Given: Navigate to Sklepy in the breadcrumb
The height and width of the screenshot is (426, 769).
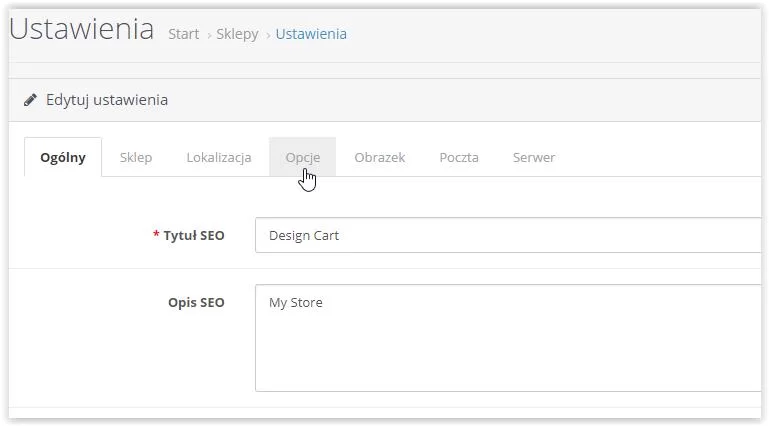Looking at the screenshot, I should point(239,34).
